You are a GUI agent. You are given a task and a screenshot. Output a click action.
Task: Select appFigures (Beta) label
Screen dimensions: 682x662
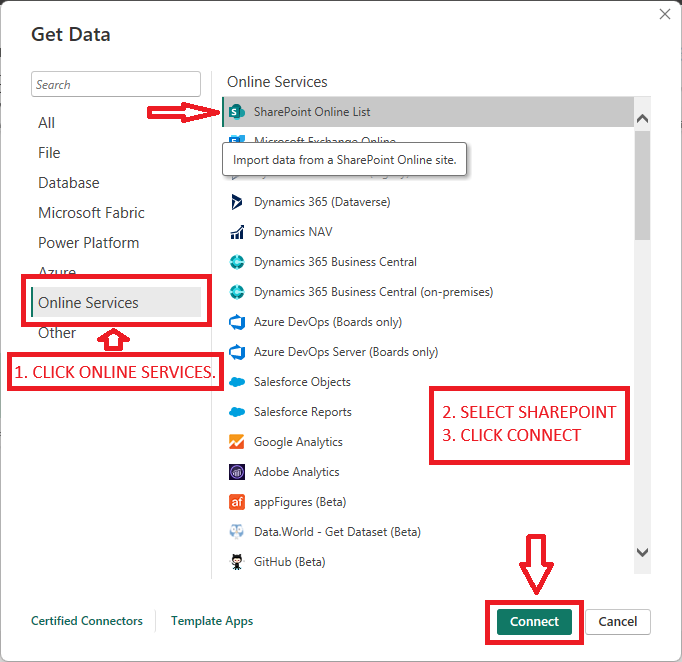tap(300, 502)
